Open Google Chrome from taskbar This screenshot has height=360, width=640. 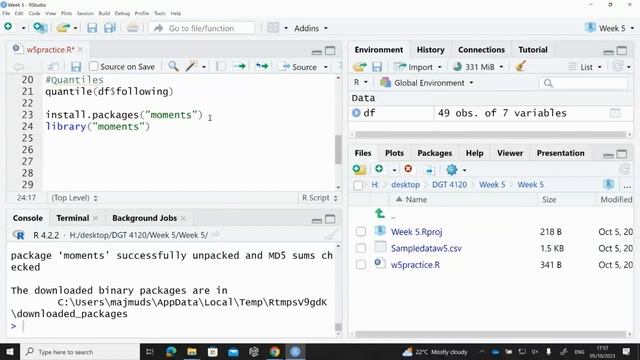click(x=274, y=351)
